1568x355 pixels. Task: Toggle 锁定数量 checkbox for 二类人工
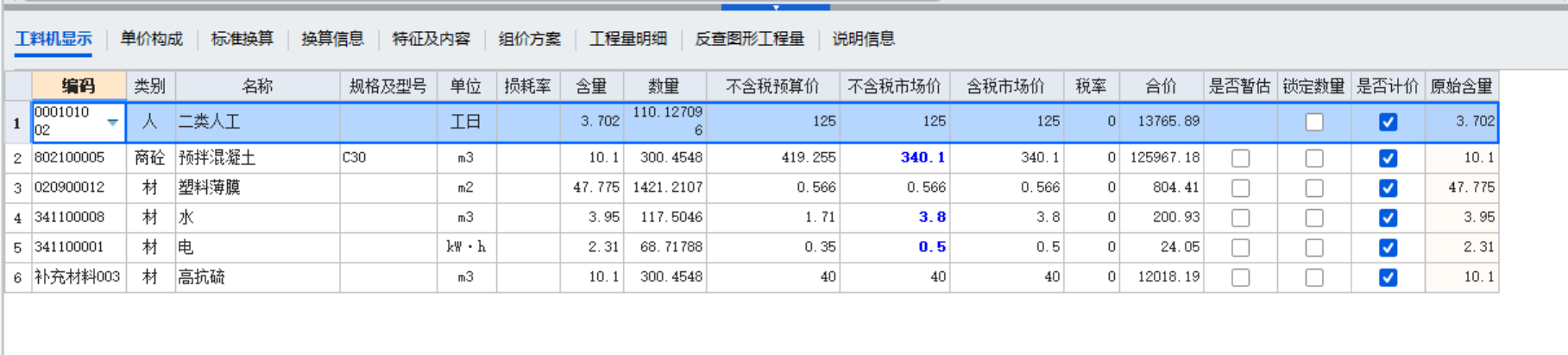[1314, 123]
